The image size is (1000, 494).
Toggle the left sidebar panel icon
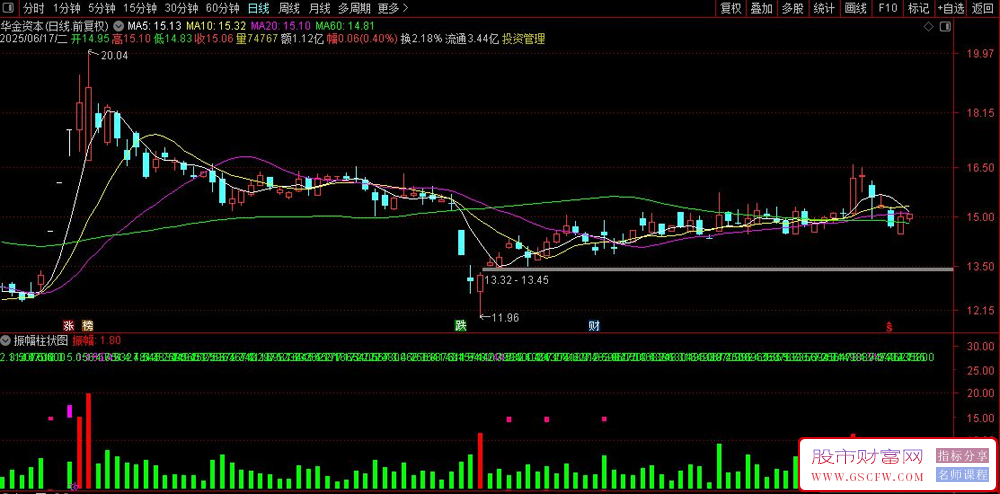(x=10, y=8)
